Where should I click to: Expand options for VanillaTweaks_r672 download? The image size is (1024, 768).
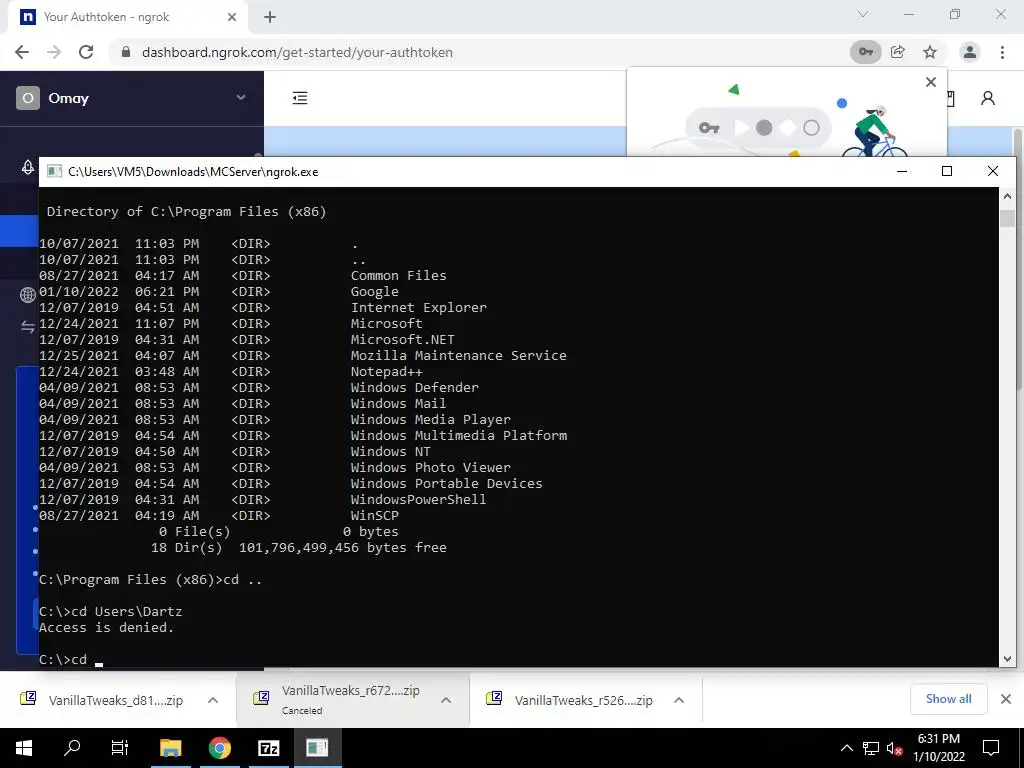(x=446, y=700)
